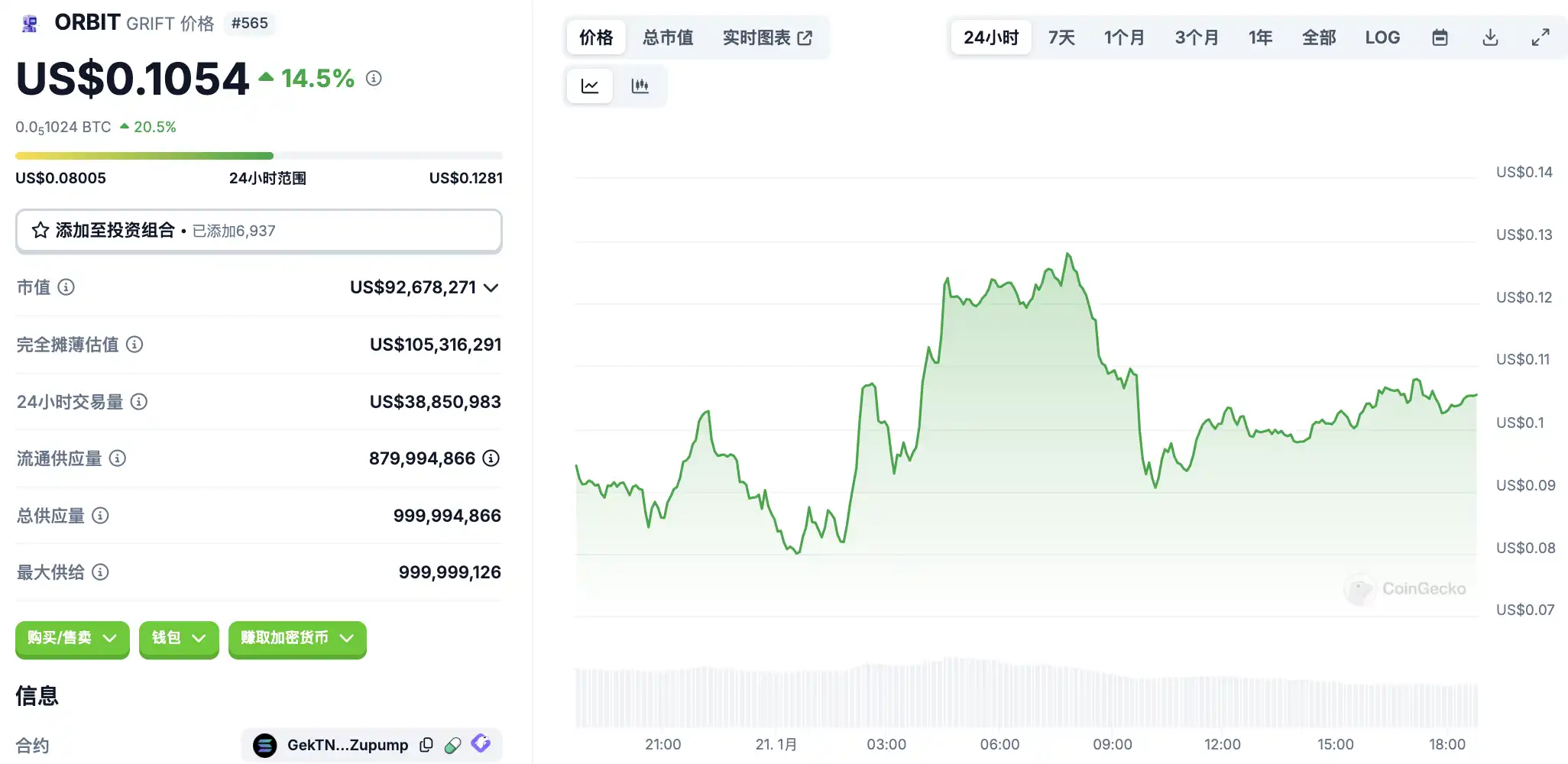This screenshot has height=764, width=1568.
Task: Open the 购买/售卖 dropdown
Action: [73, 639]
